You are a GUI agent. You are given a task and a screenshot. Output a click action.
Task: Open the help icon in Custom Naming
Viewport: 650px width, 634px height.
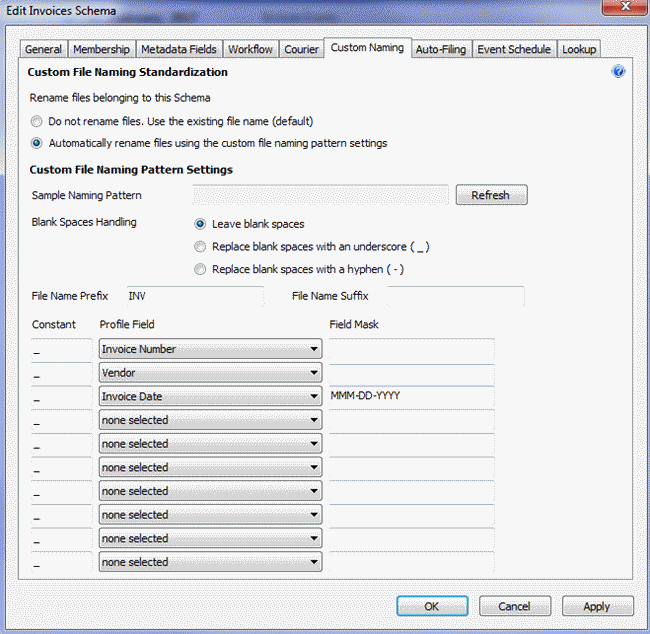pos(618,71)
